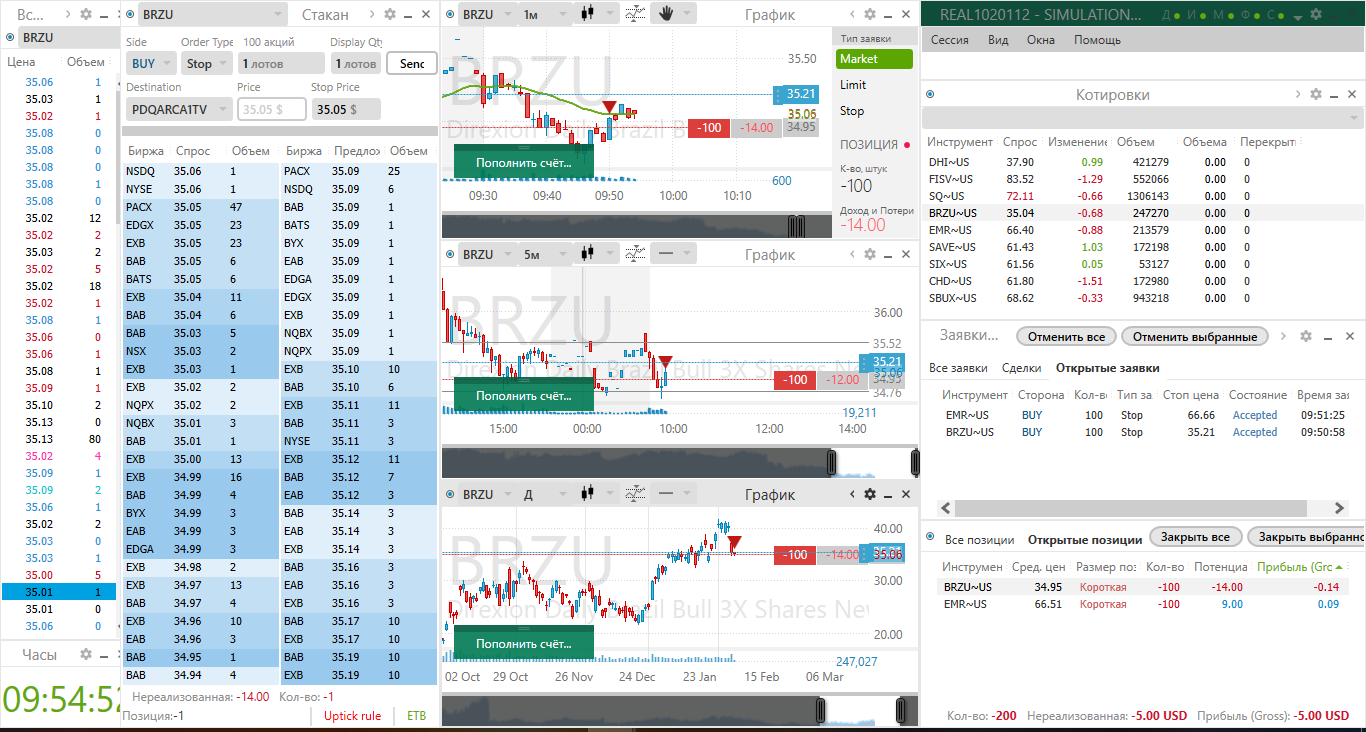Screen dimensions: 1366x732
Task: Click candlestick chart type icon in Д chart
Action: coord(587,494)
